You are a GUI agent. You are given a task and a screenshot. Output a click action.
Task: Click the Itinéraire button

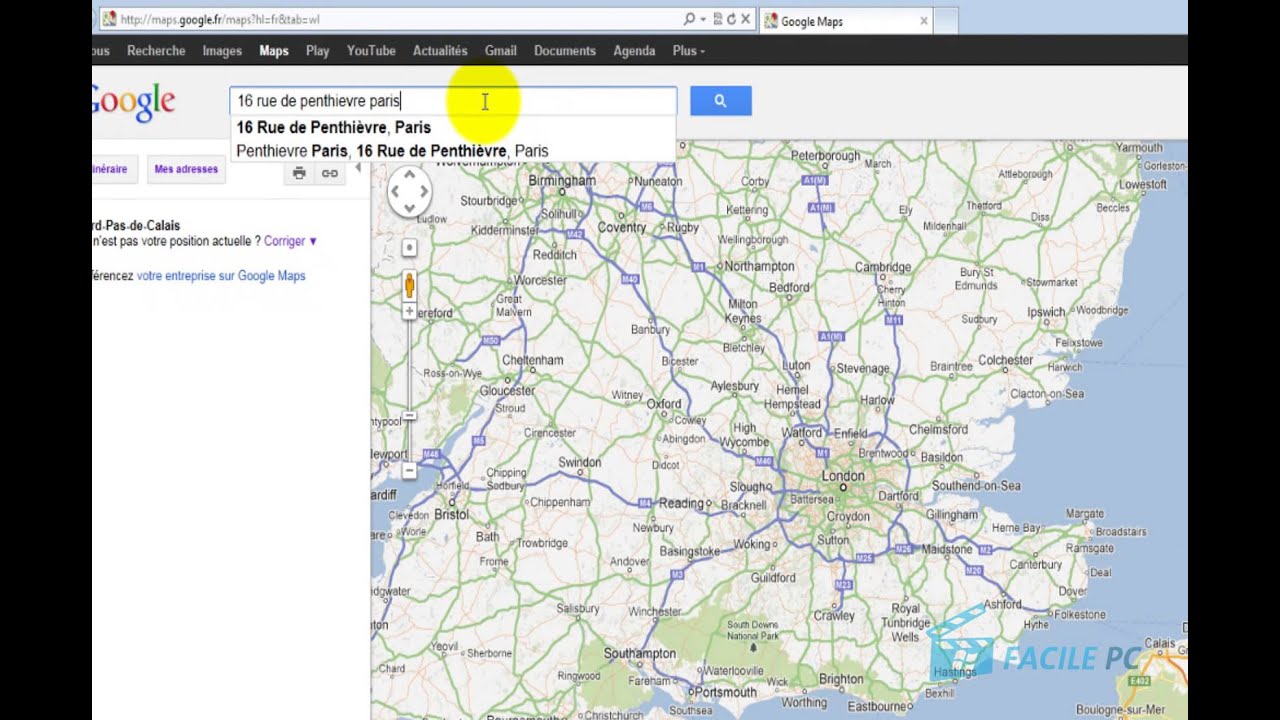point(112,169)
